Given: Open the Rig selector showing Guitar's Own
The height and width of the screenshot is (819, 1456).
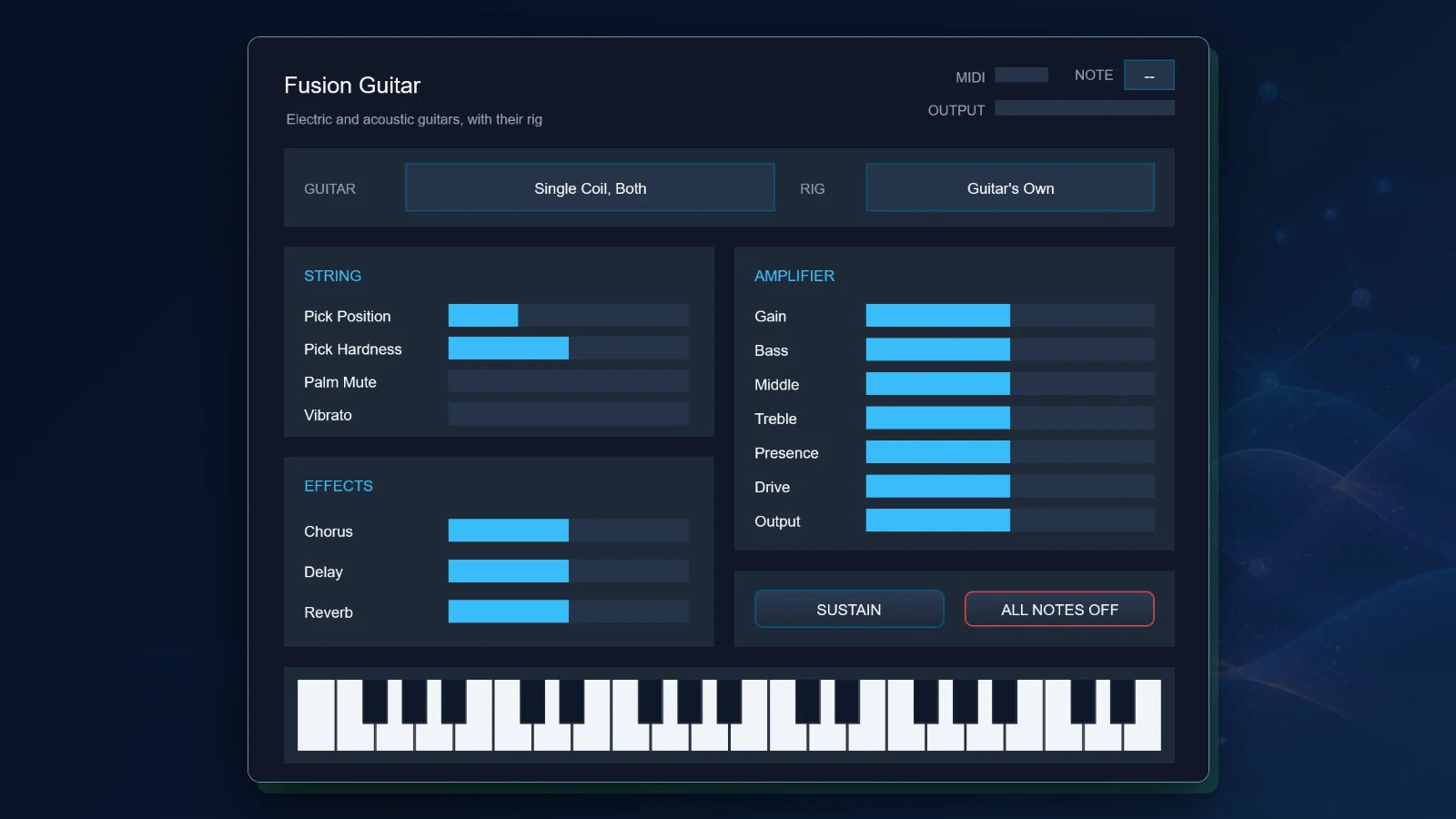Looking at the screenshot, I should (1010, 187).
